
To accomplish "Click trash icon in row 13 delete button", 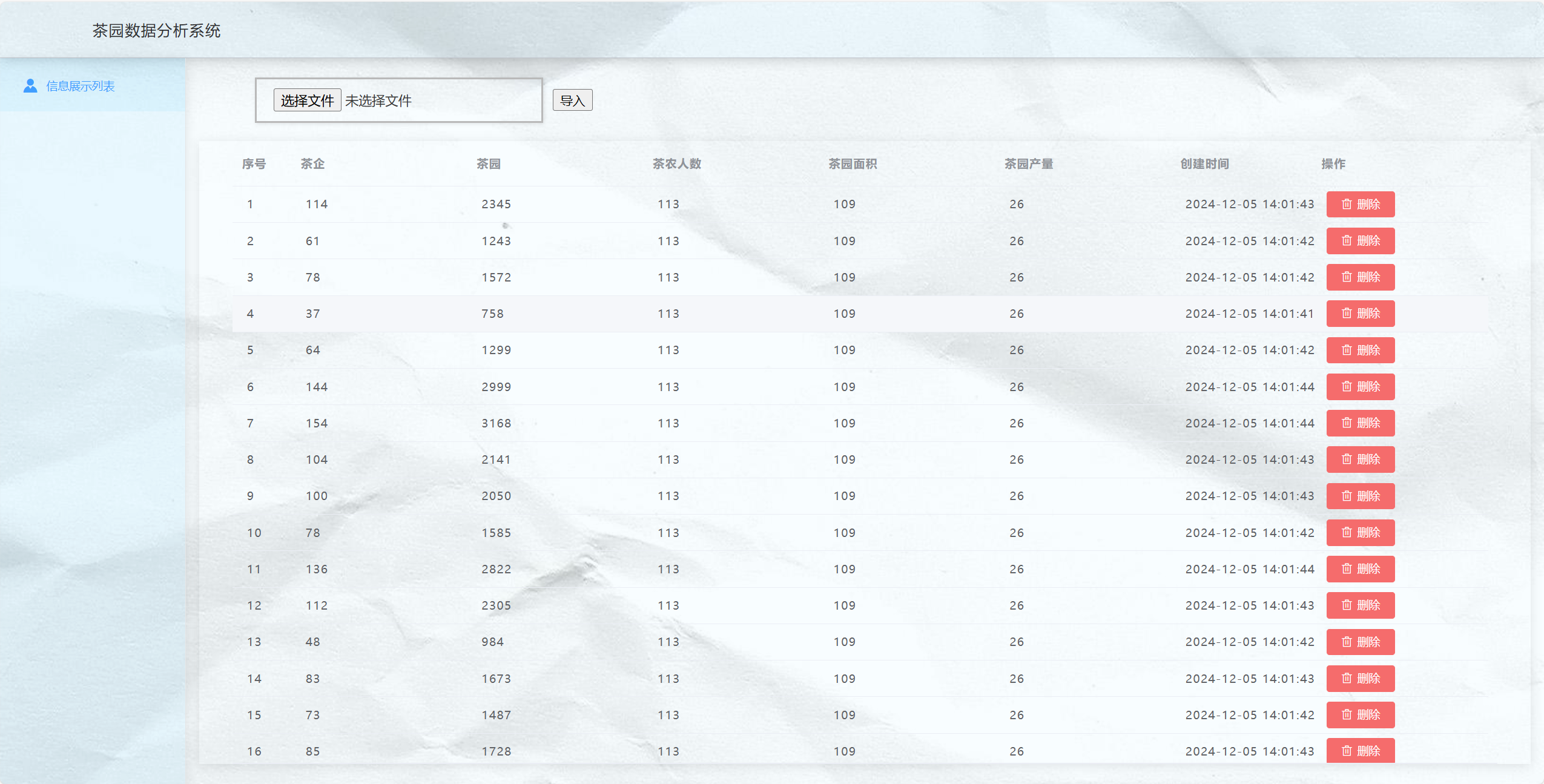I will 1346,642.
